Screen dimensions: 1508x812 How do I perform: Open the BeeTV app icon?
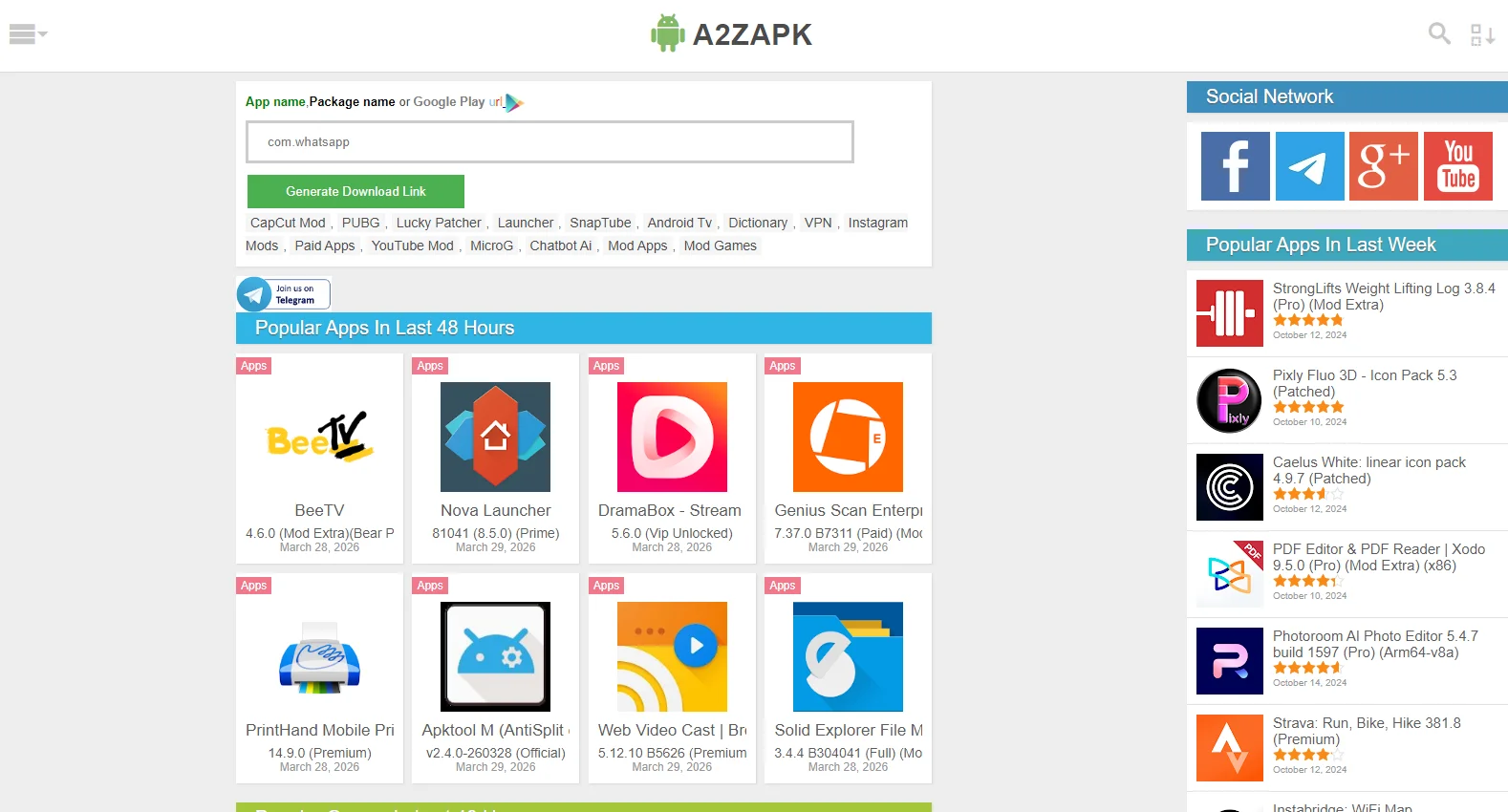tap(319, 438)
